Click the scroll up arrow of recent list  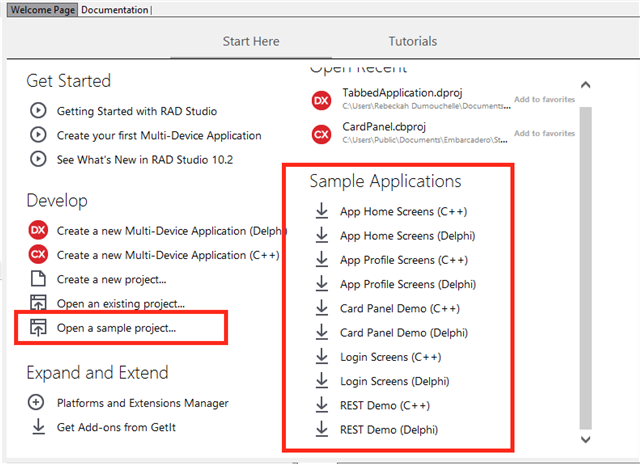click(x=585, y=85)
